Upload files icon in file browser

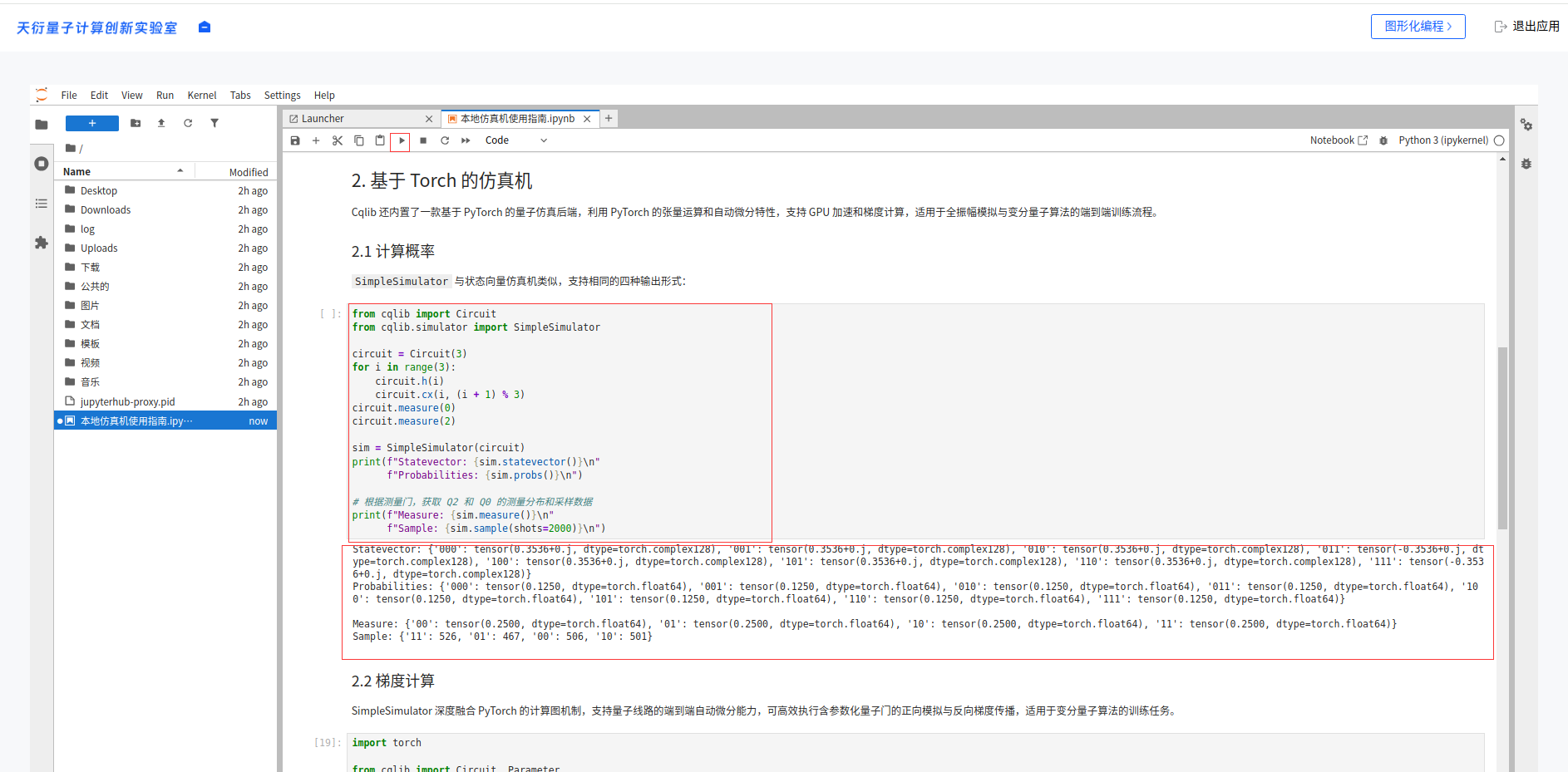[161, 123]
